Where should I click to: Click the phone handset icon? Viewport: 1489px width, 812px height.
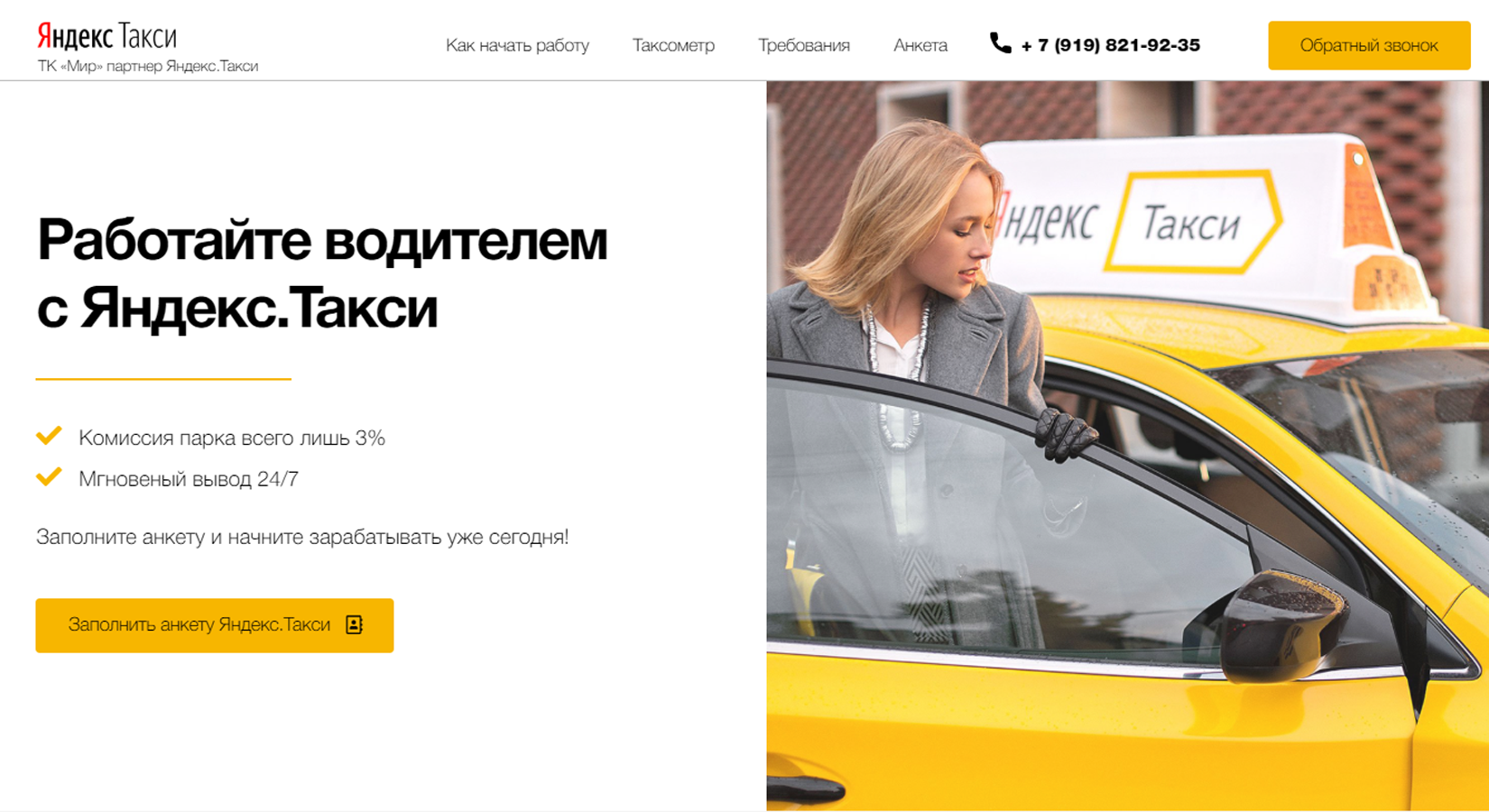(x=1000, y=43)
